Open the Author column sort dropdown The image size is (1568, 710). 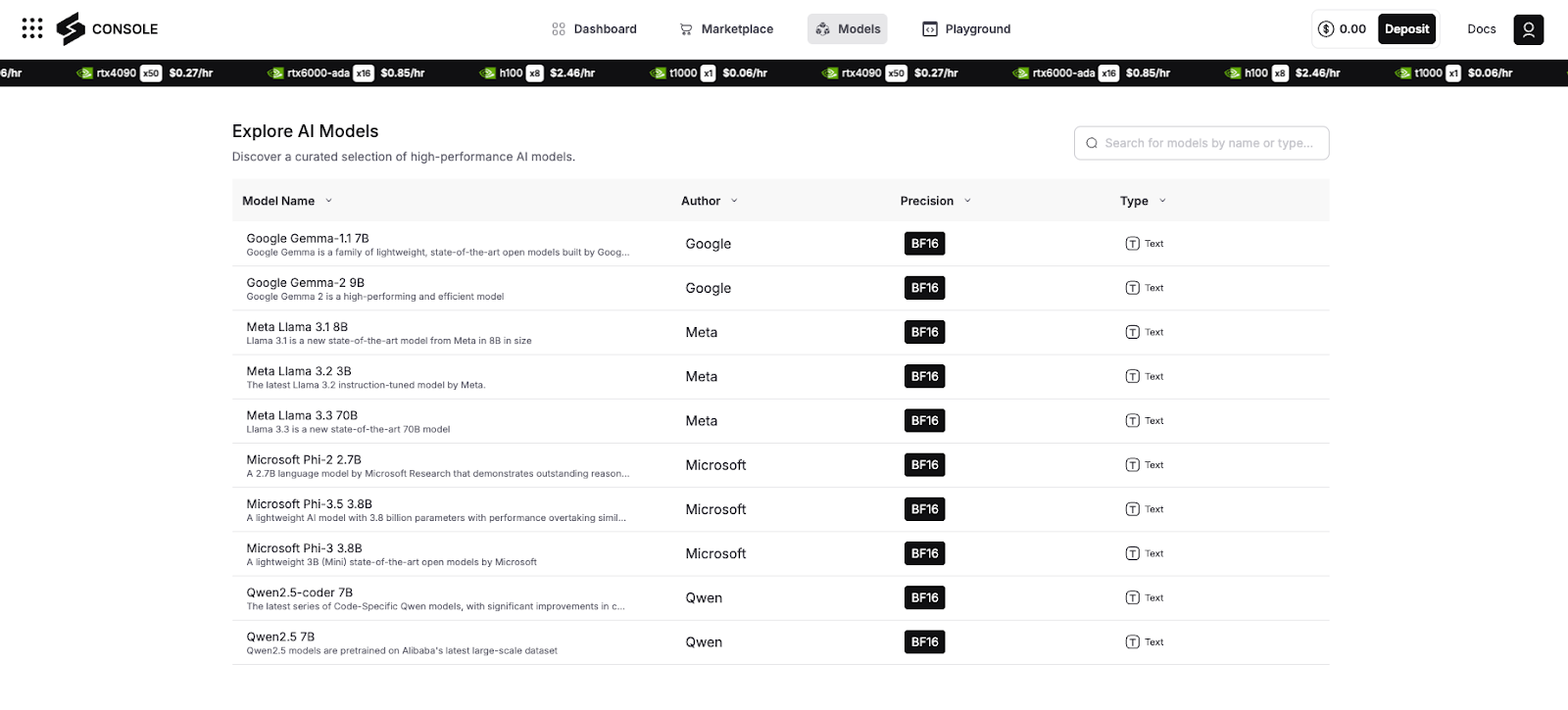pyautogui.click(x=734, y=201)
